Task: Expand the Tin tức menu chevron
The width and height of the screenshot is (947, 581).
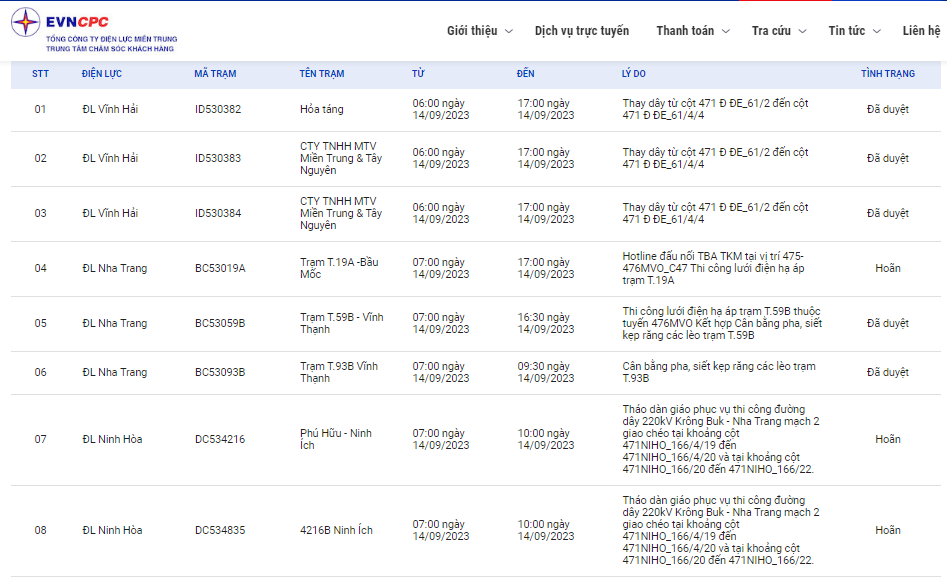Action: point(877,31)
